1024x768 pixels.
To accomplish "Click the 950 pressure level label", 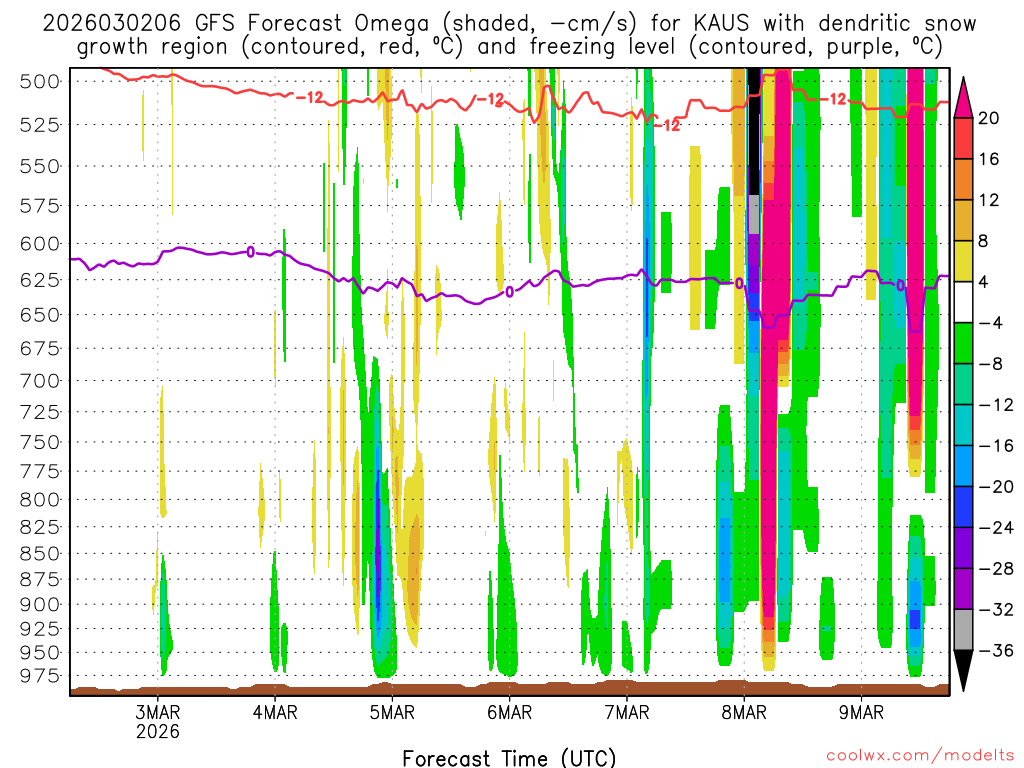I will pos(39,652).
